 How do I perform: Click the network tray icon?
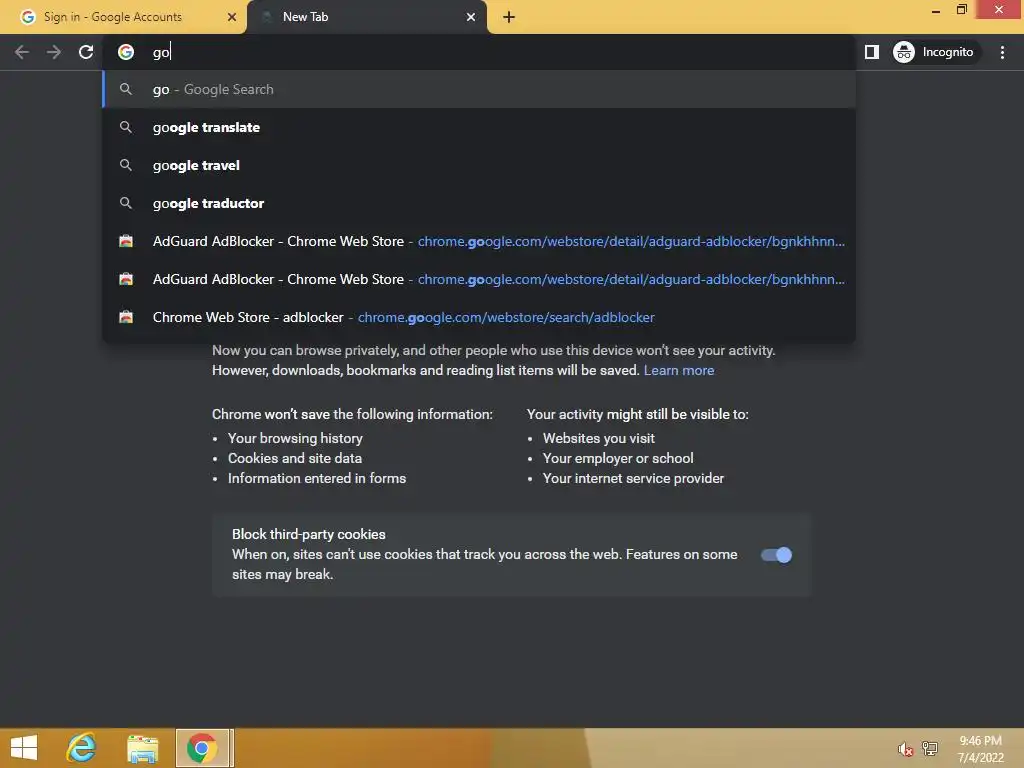click(x=930, y=748)
